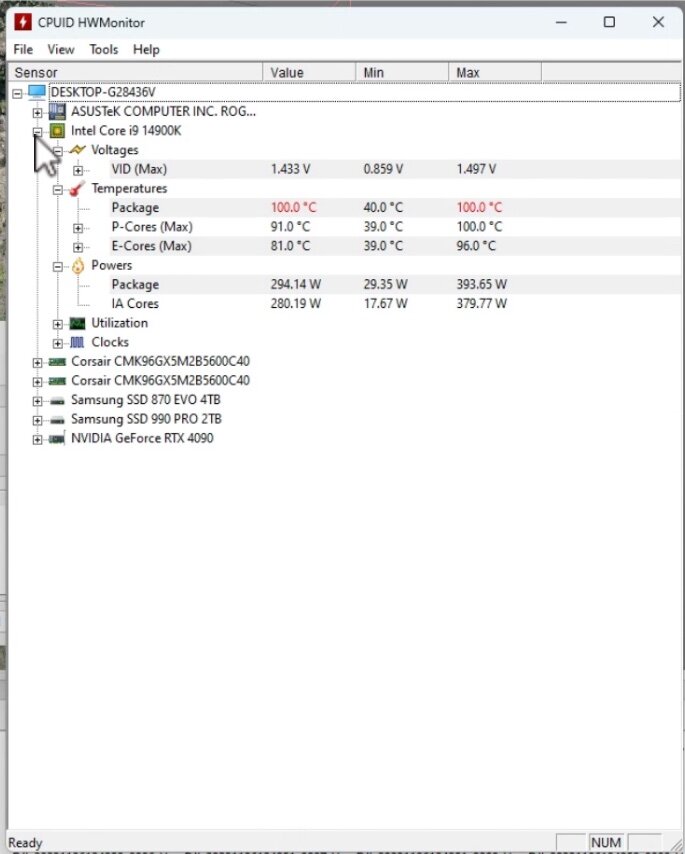The height and width of the screenshot is (854, 685).
Task: Collapse the DESKTOP-G28436V root node
Action: click(x=17, y=94)
